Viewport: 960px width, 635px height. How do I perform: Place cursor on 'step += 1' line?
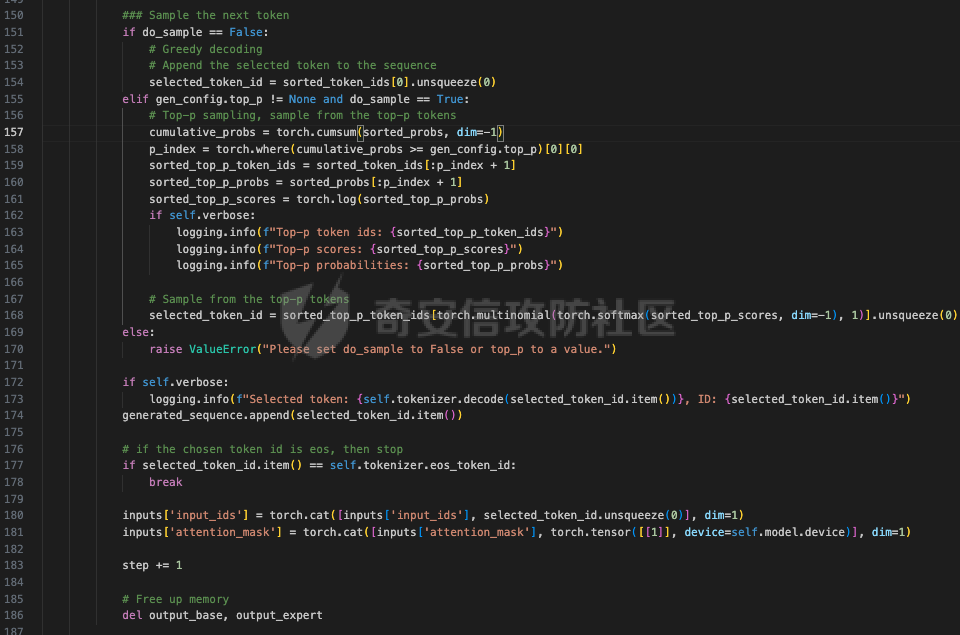[152, 565]
